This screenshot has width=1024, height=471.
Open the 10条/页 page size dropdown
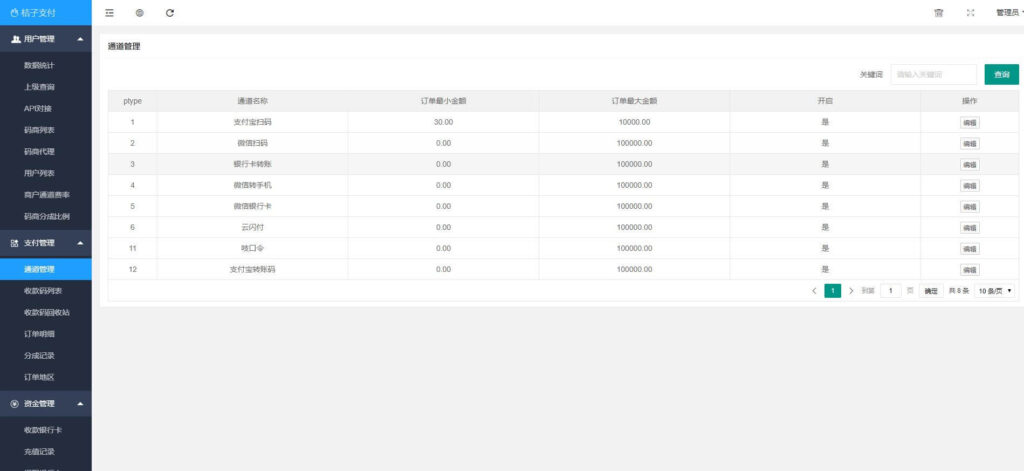[x=995, y=291]
